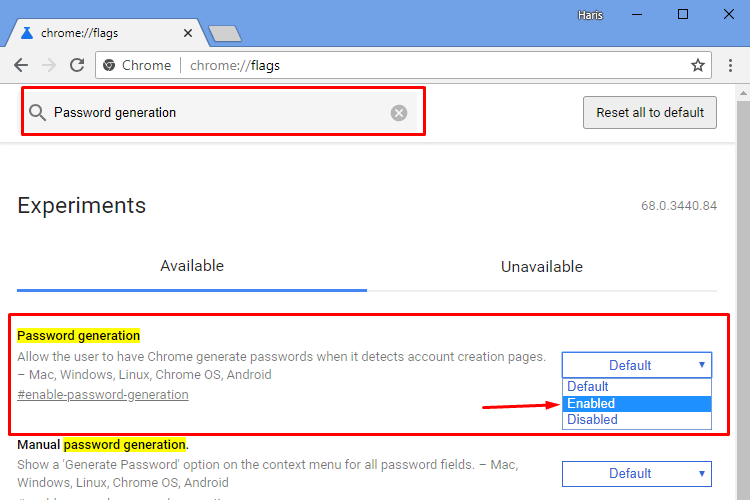Close the chrome://flags tab

(188, 33)
